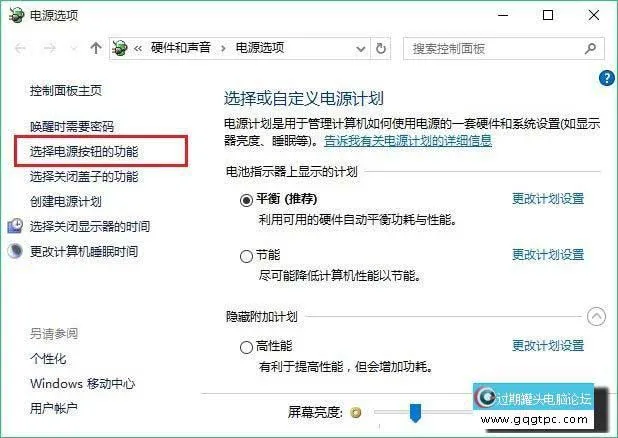Click 更改计划设置 for the 节能 plan
The height and width of the screenshot is (438, 618).
pos(548,255)
